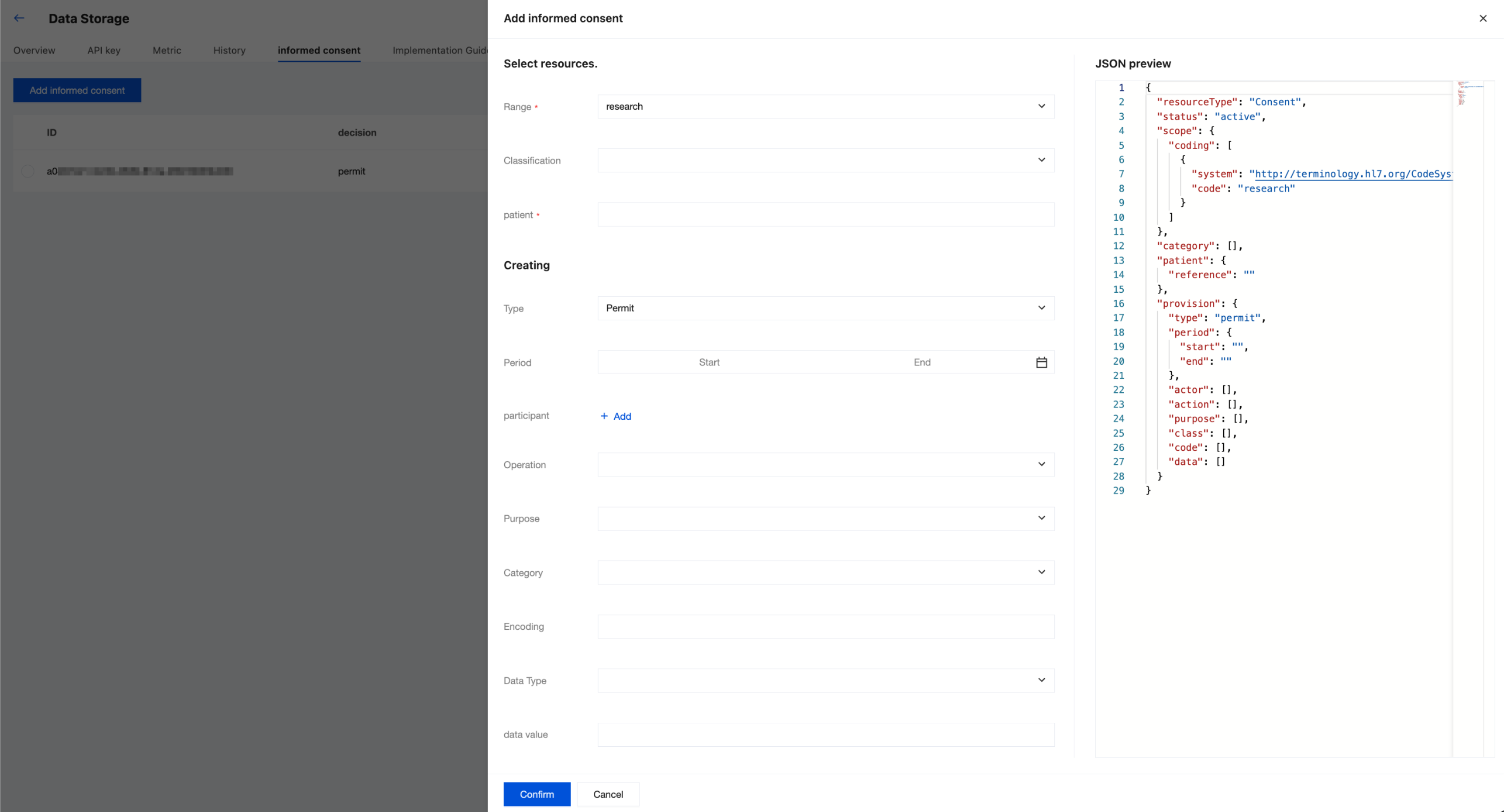Screen dimensions: 1504x812
Task: Click line number 29 in JSON preview
Action: [1118, 490]
